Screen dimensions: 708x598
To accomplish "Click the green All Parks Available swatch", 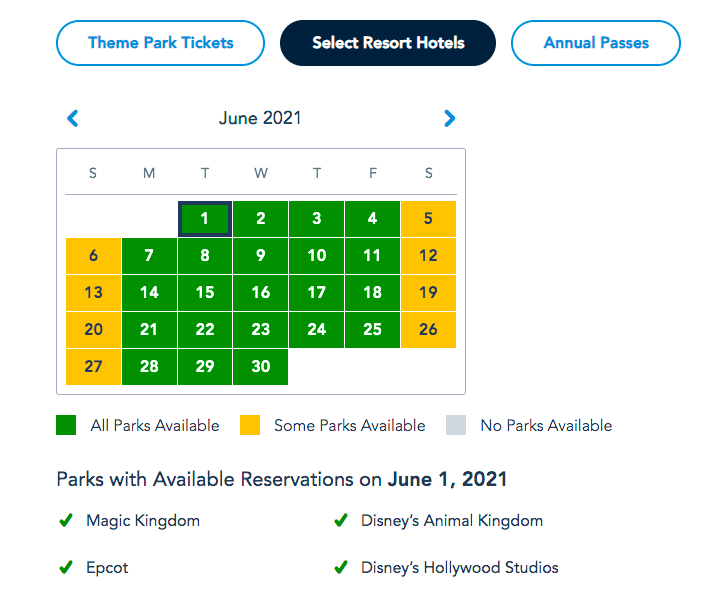I will 66,425.
